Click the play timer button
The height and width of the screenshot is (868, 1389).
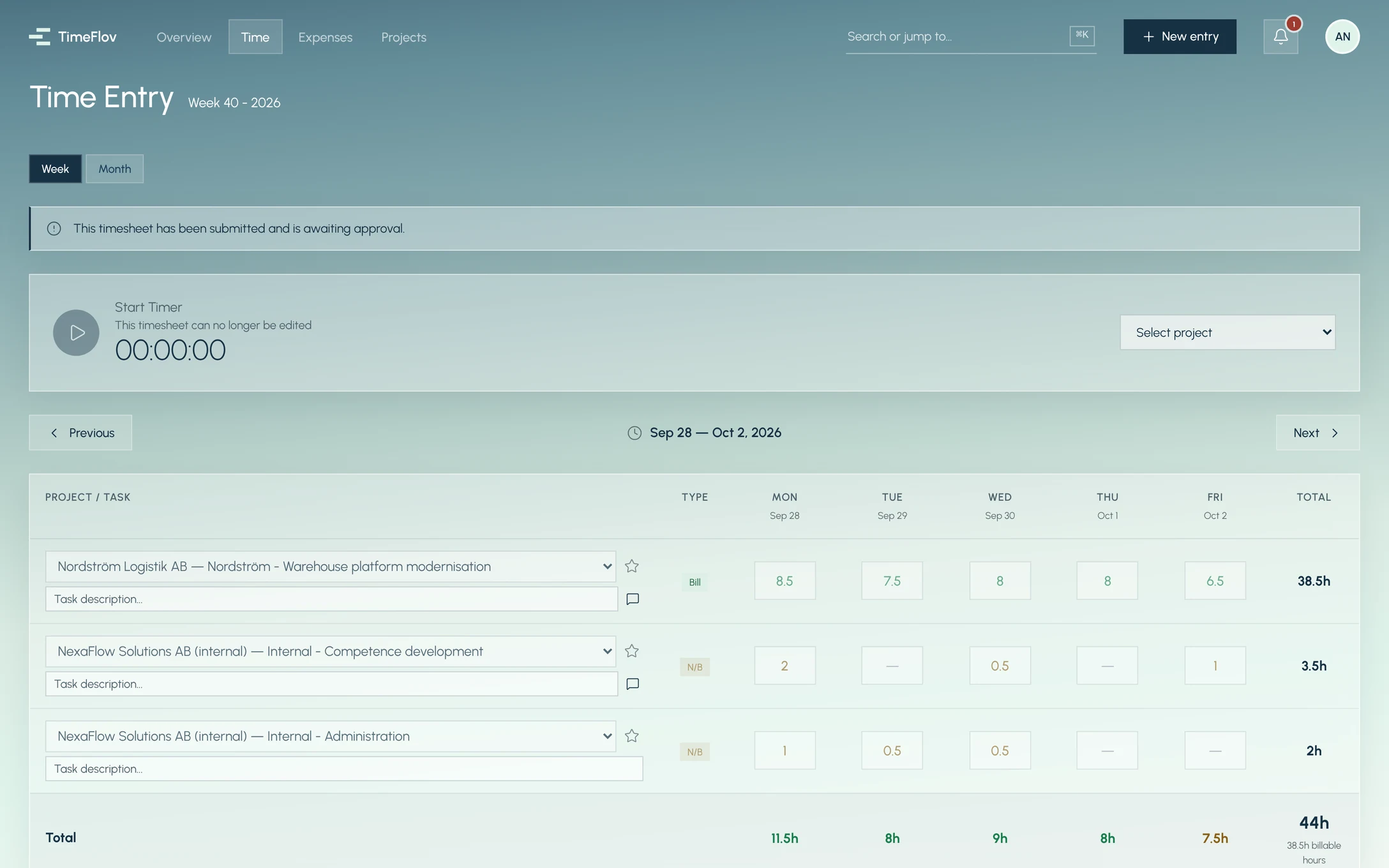(x=76, y=333)
